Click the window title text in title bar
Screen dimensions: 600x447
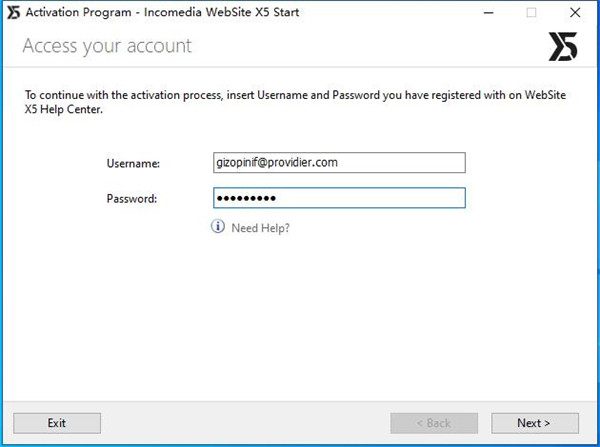pos(161,12)
